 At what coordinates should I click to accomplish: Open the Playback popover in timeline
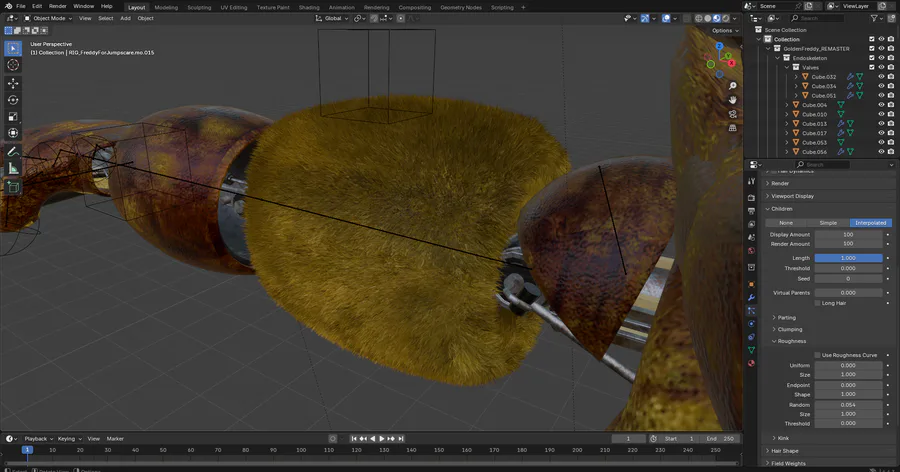(38, 439)
